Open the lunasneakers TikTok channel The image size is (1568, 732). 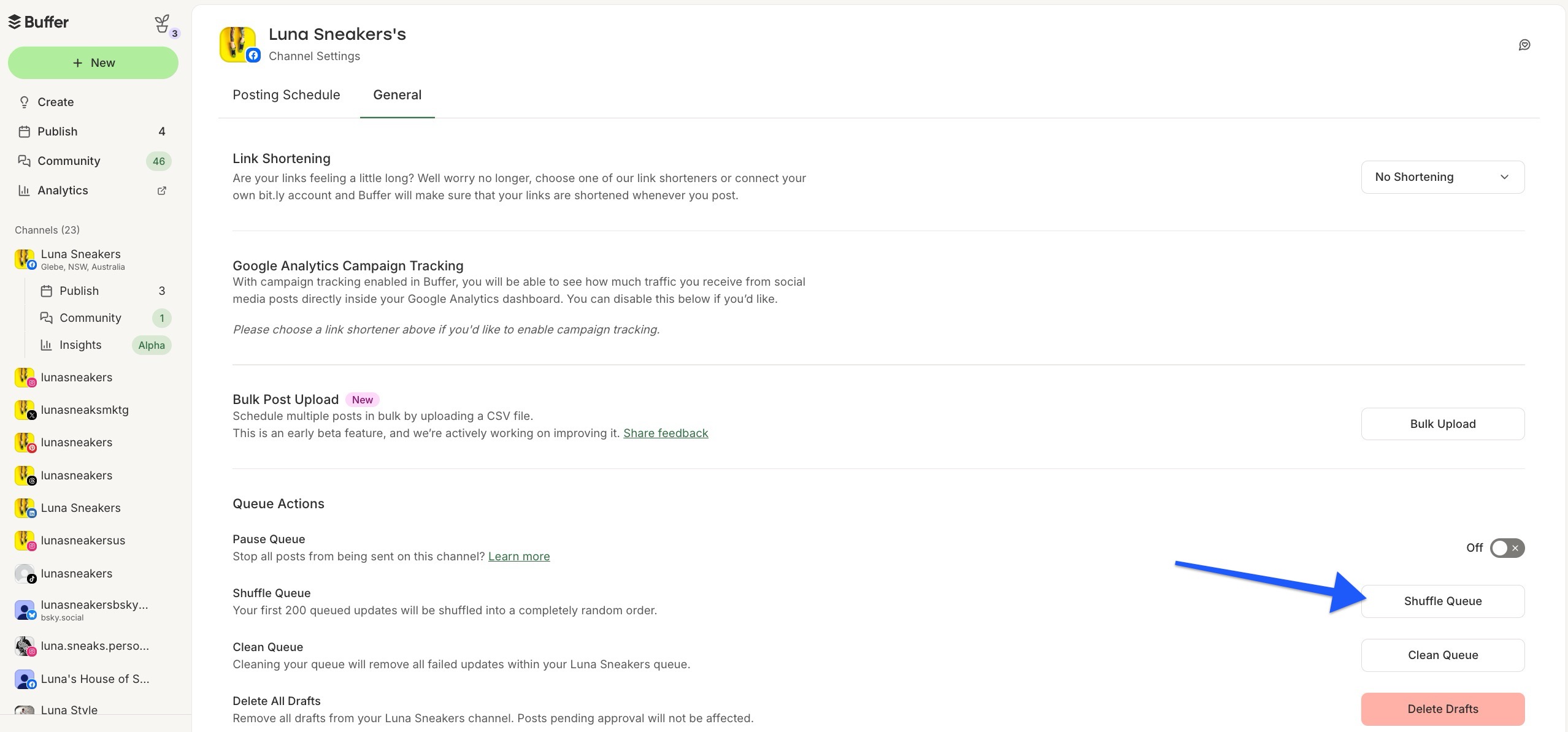[76, 573]
